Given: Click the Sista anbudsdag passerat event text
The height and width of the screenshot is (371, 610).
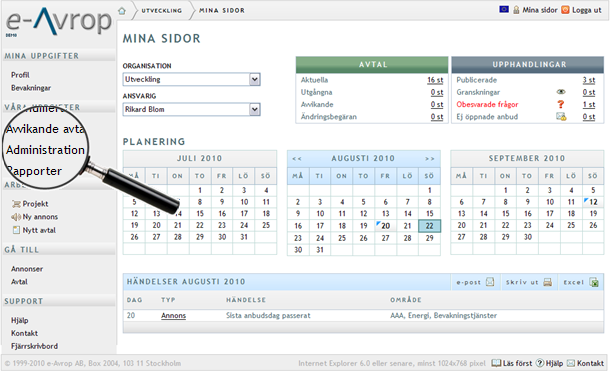Looking at the screenshot, I should click(268, 315).
